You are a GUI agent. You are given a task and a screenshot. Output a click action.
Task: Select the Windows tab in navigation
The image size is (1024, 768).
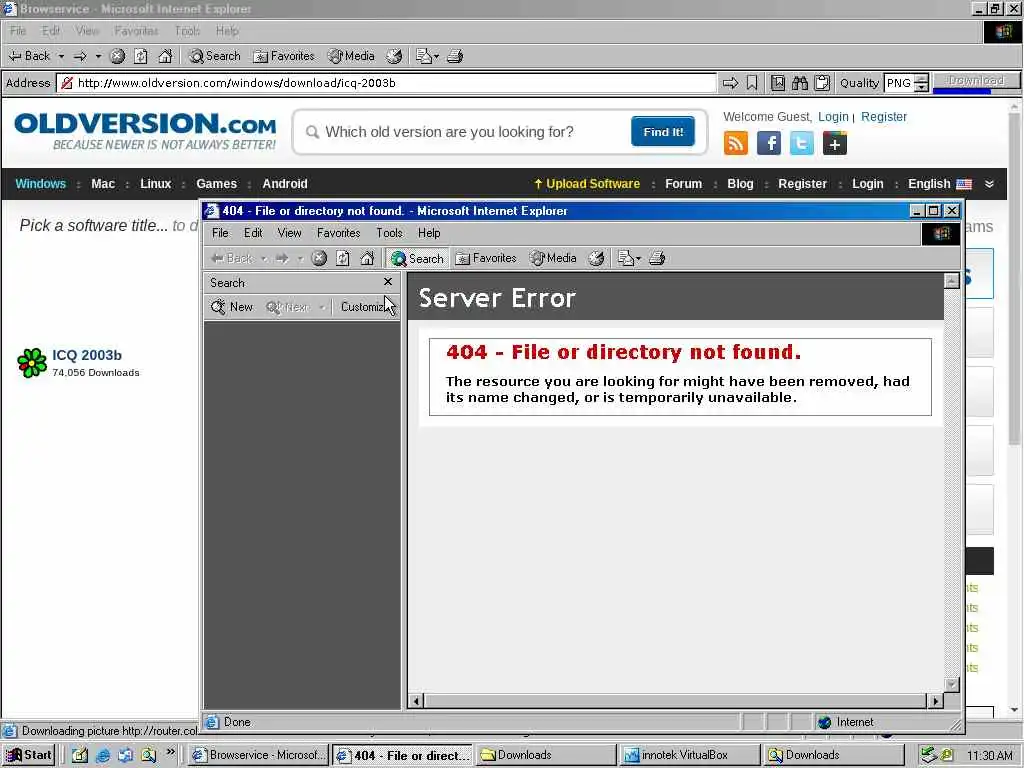pyautogui.click(x=40, y=184)
